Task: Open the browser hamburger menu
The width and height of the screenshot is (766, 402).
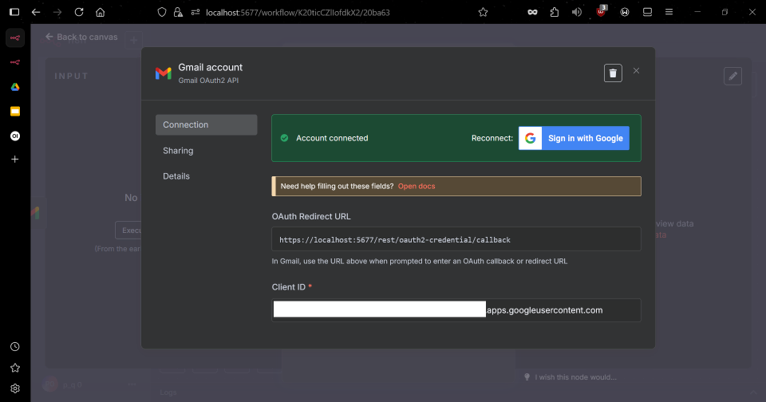Action: tap(669, 12)
